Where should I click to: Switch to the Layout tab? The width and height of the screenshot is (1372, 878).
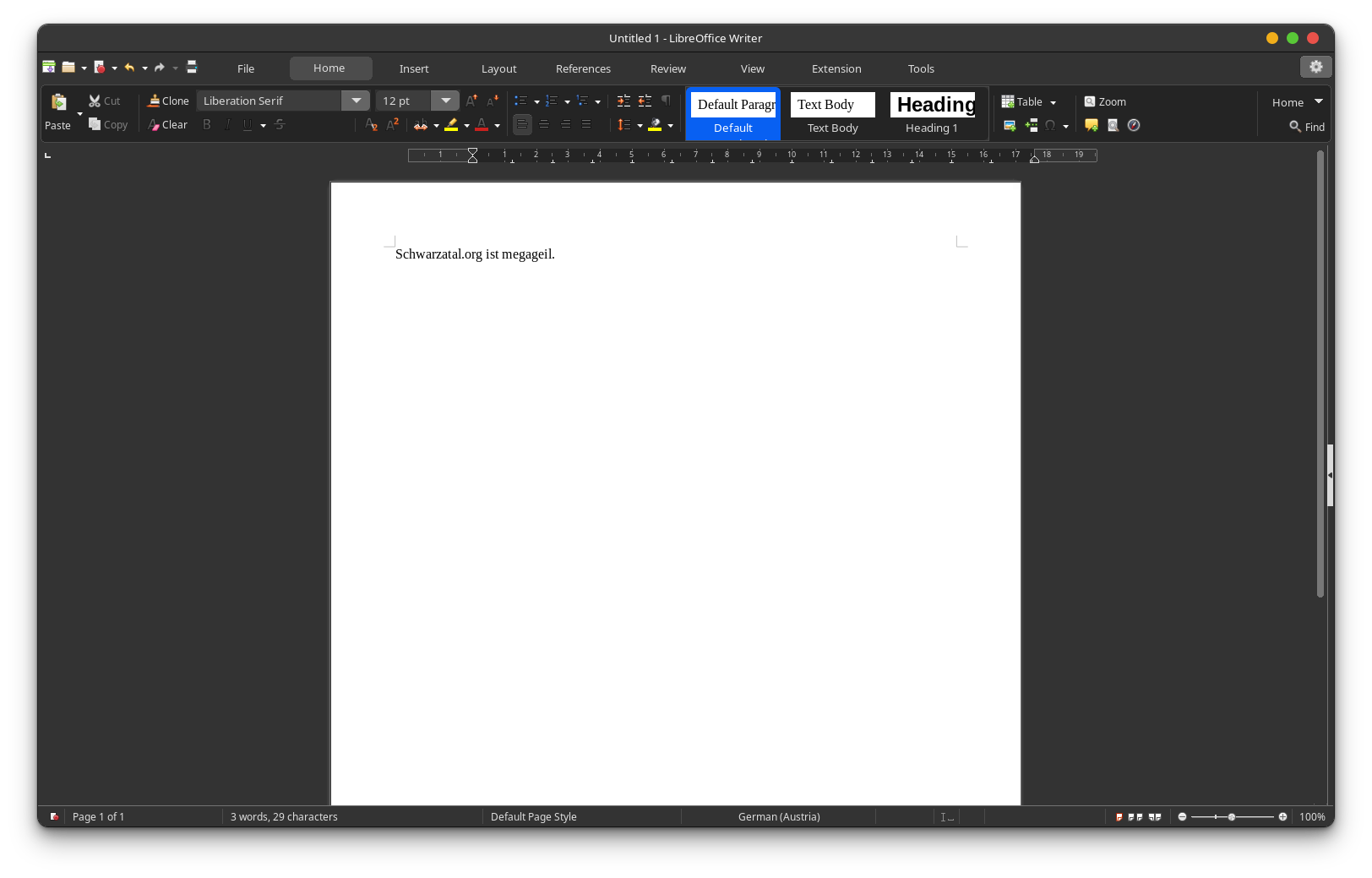point(498,69)
